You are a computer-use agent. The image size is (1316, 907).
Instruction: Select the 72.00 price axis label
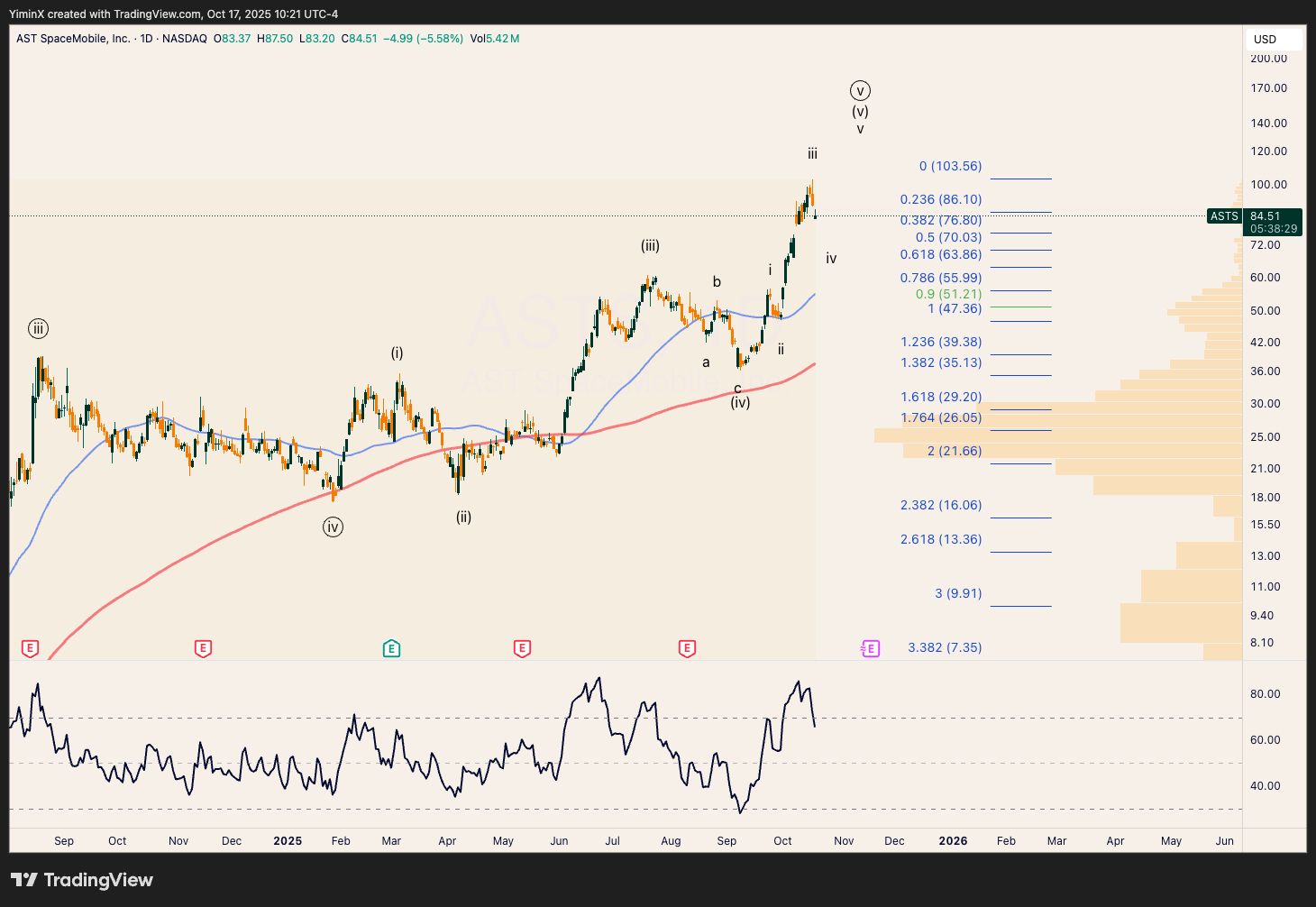click(1266, 245)
